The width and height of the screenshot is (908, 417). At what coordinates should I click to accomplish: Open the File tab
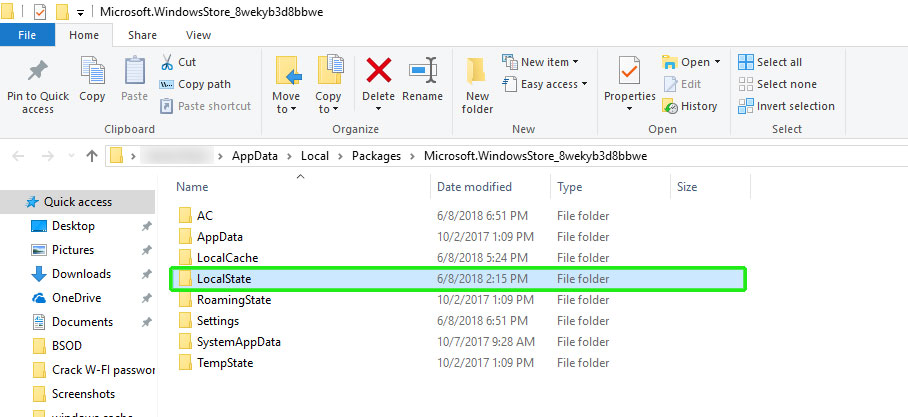point(27,35)
